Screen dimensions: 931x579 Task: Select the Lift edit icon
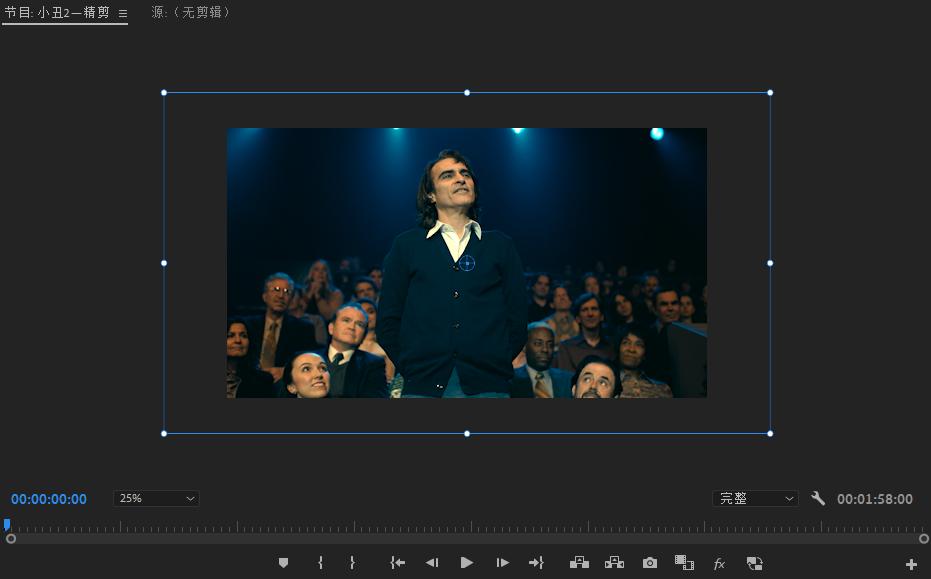point(580,562)
